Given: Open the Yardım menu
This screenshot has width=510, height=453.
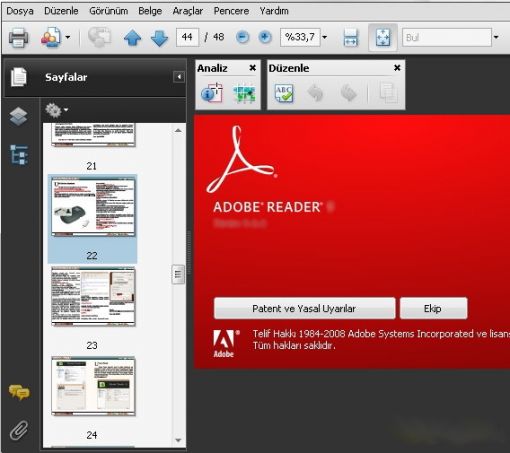Looking at the screenshot, I should pyautogui.click(x=274, y=11).
